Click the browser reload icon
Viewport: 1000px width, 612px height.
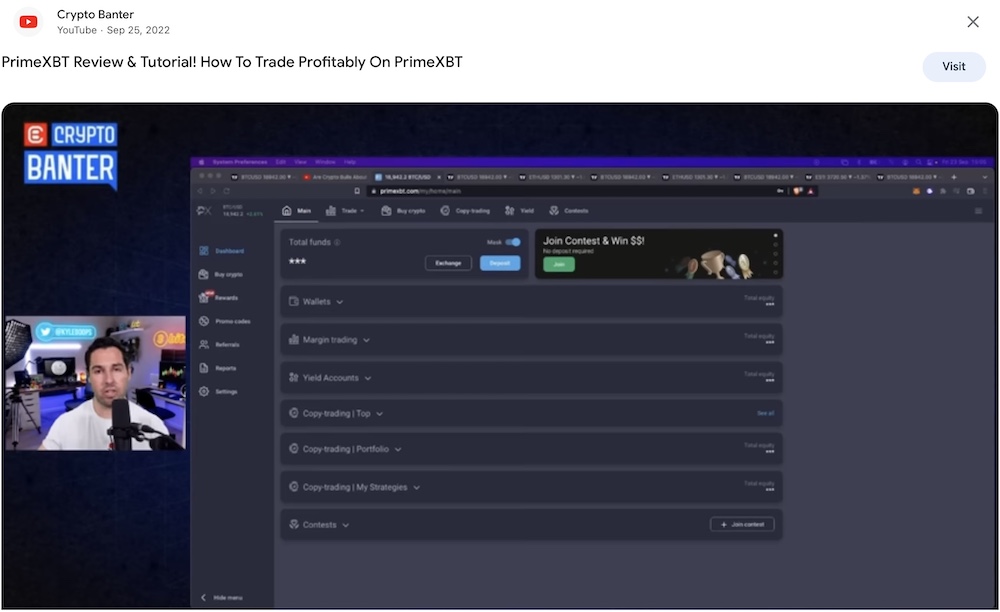[x=226, y=191]
